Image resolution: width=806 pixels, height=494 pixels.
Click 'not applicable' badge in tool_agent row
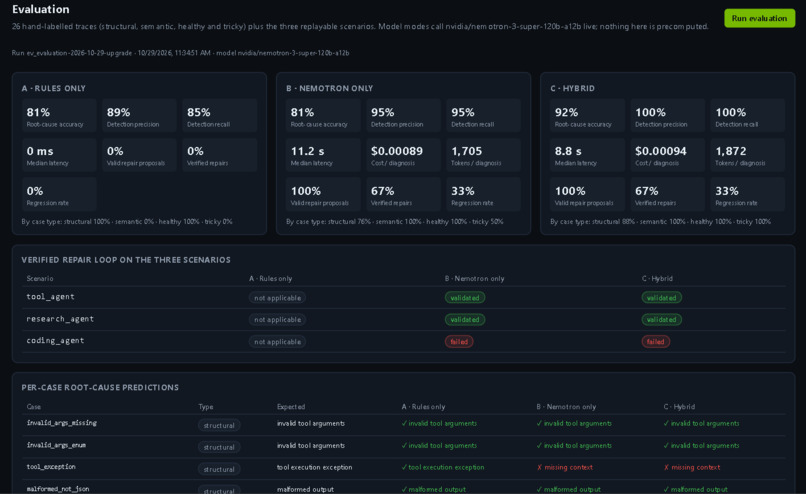pyautogui.click(x=278, y=298)
